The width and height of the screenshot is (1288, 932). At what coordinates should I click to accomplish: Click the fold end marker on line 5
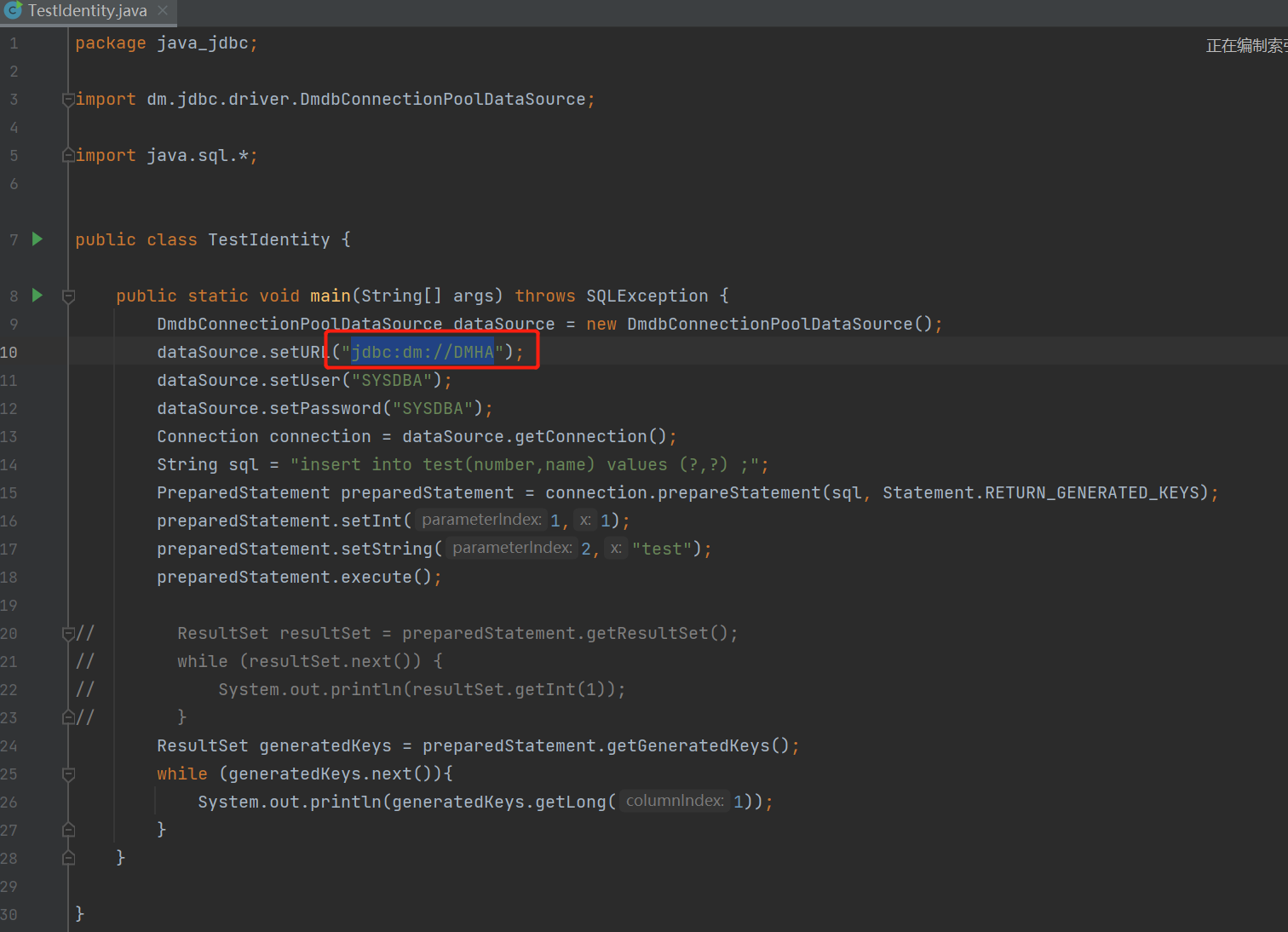68,156
